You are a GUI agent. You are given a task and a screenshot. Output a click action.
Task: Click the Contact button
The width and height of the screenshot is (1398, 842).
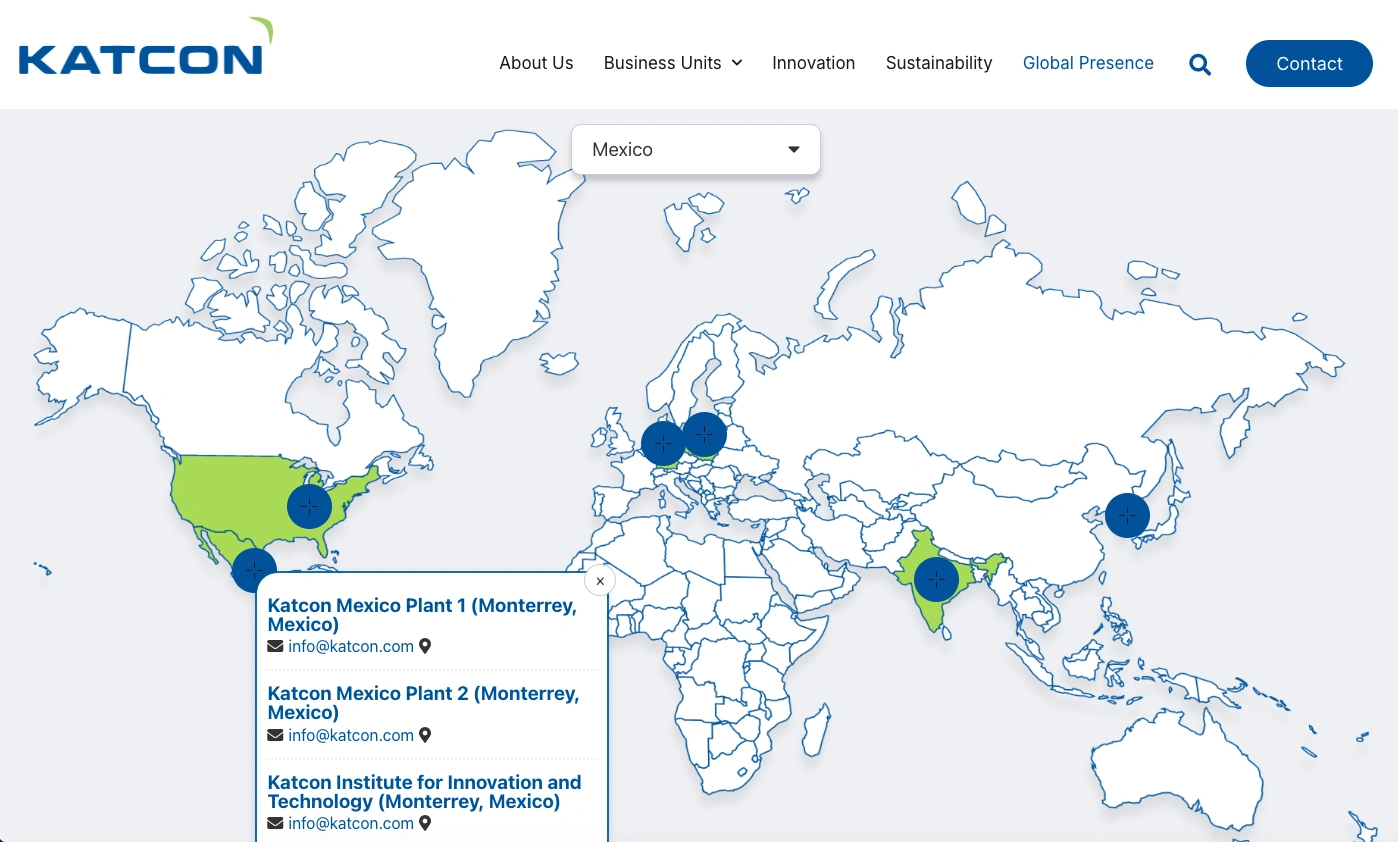pyautogui.click(x=1309, y=63)
